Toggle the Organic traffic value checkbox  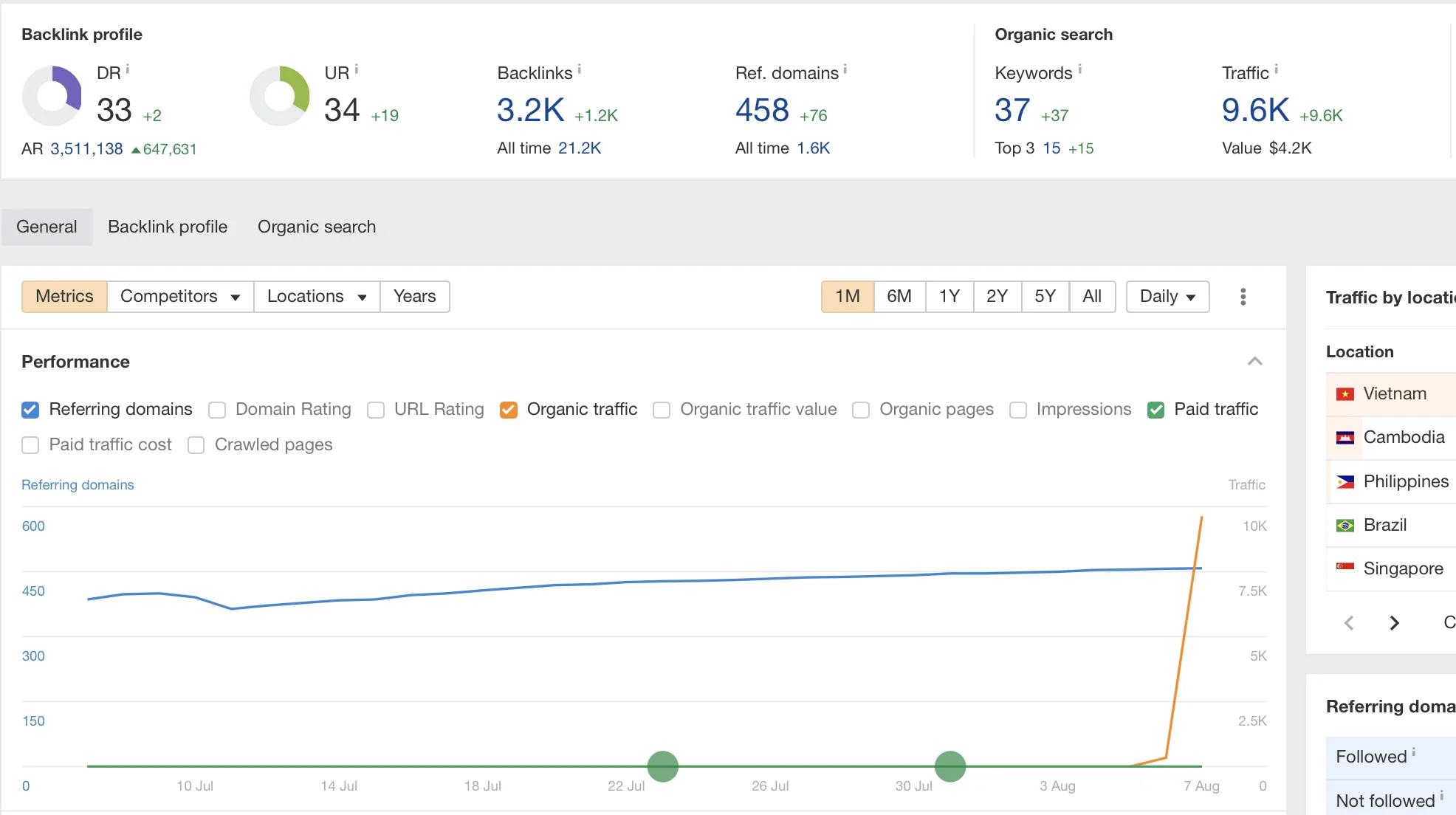pos(660,410)
